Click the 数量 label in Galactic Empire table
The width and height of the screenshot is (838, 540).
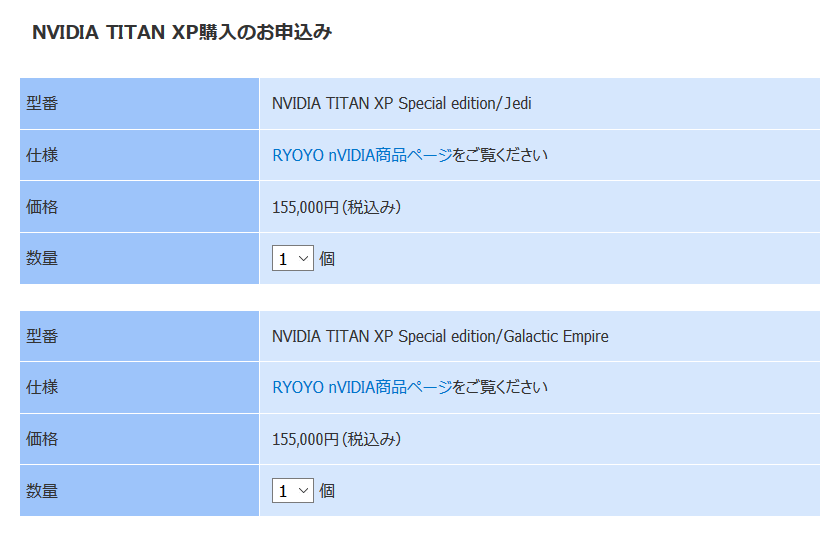(42, 490)
